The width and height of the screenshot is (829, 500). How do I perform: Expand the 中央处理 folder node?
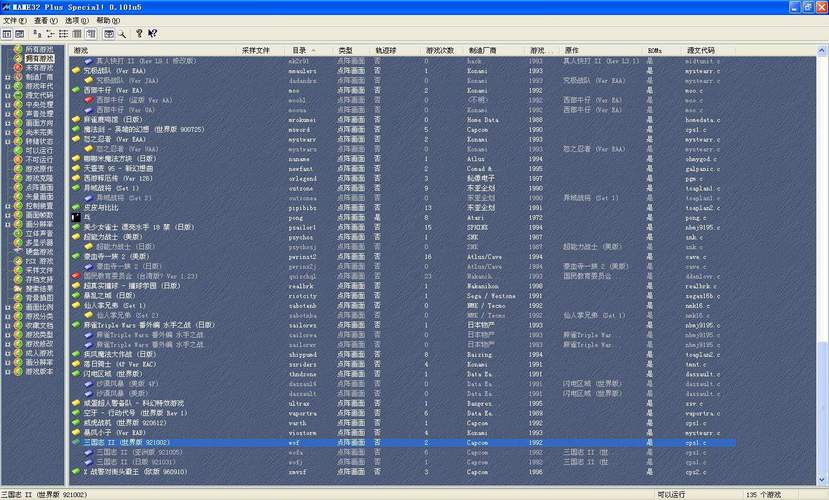coord(7,105)
